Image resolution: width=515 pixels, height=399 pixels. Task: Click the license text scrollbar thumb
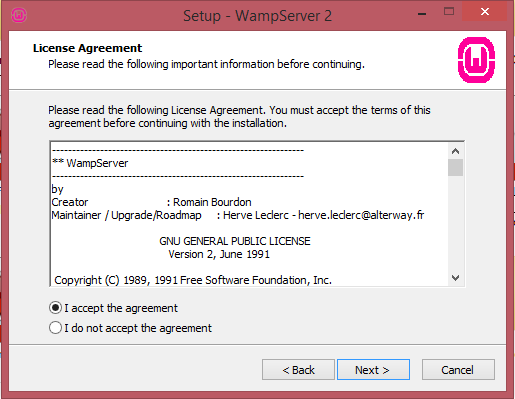tap(455, 167)
